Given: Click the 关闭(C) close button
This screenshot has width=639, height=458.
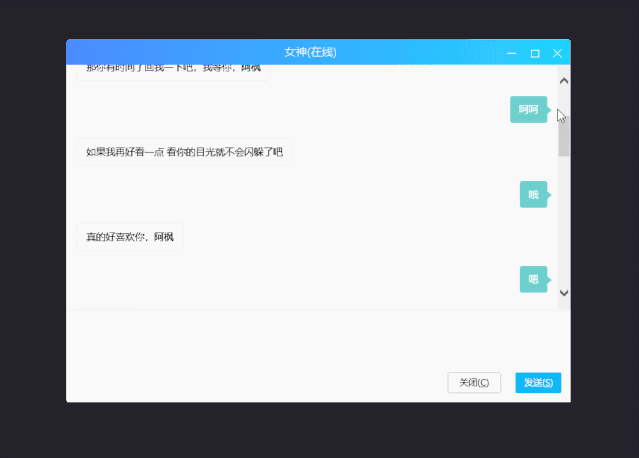Looking at the screenshot, I should point(474,383).
